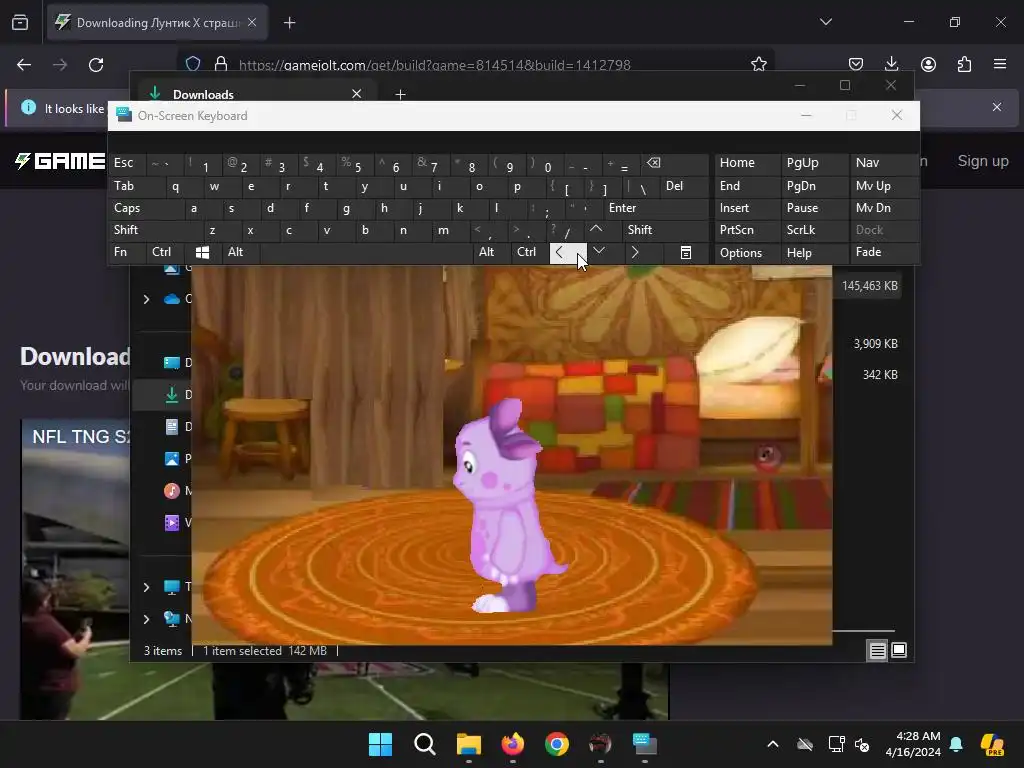Click the 145,463 KB file size cell

pyautogui.click(x=869, y=286)
